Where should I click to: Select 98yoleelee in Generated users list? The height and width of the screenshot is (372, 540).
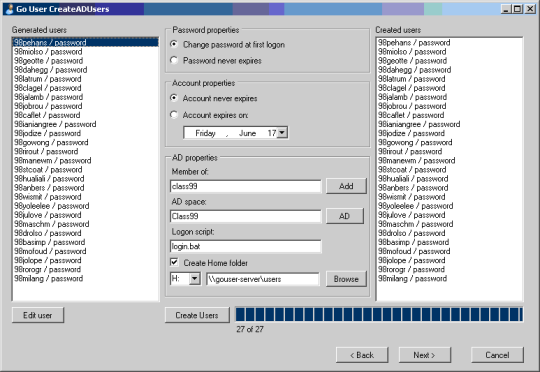click(85, 206)
